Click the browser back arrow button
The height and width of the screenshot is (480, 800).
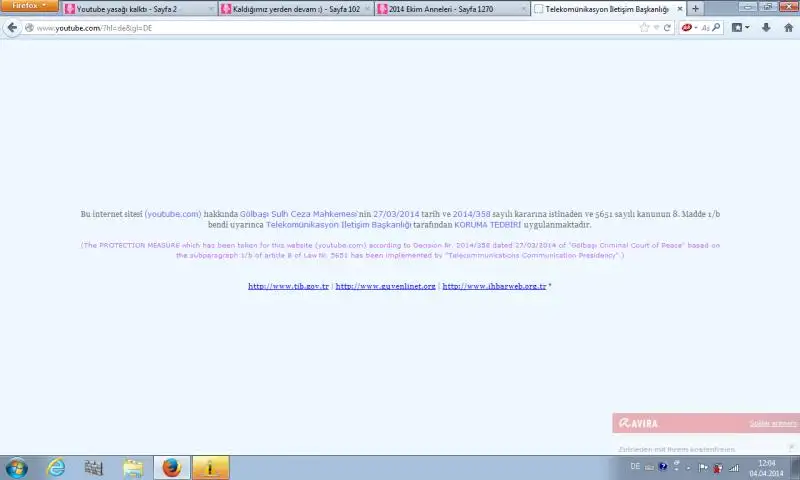tap(12, 28)
